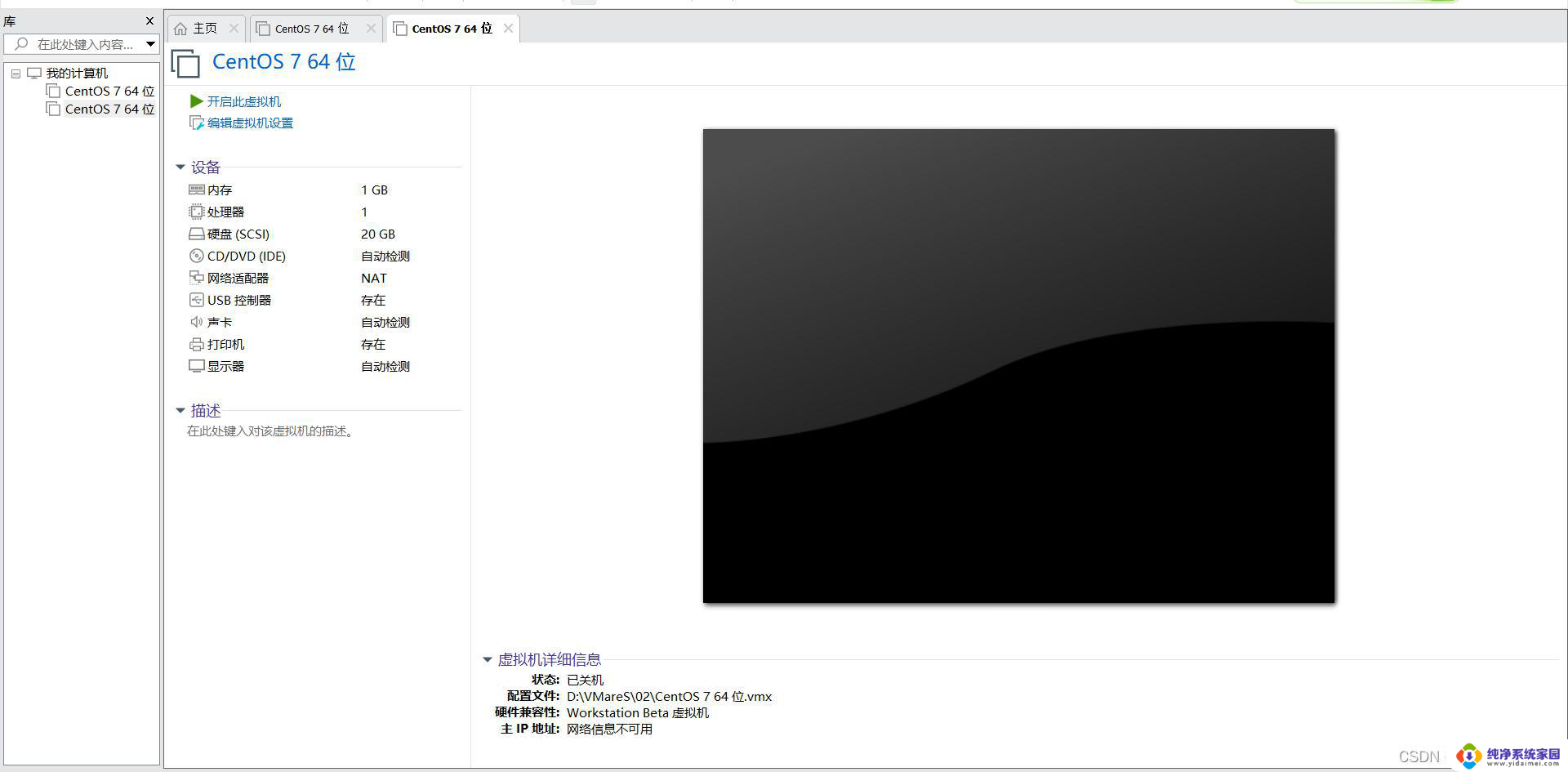
Task: Click the edit settings icon beside 编辑虚拟机设置
Action: pyautogui.click(x=196, y=123)
